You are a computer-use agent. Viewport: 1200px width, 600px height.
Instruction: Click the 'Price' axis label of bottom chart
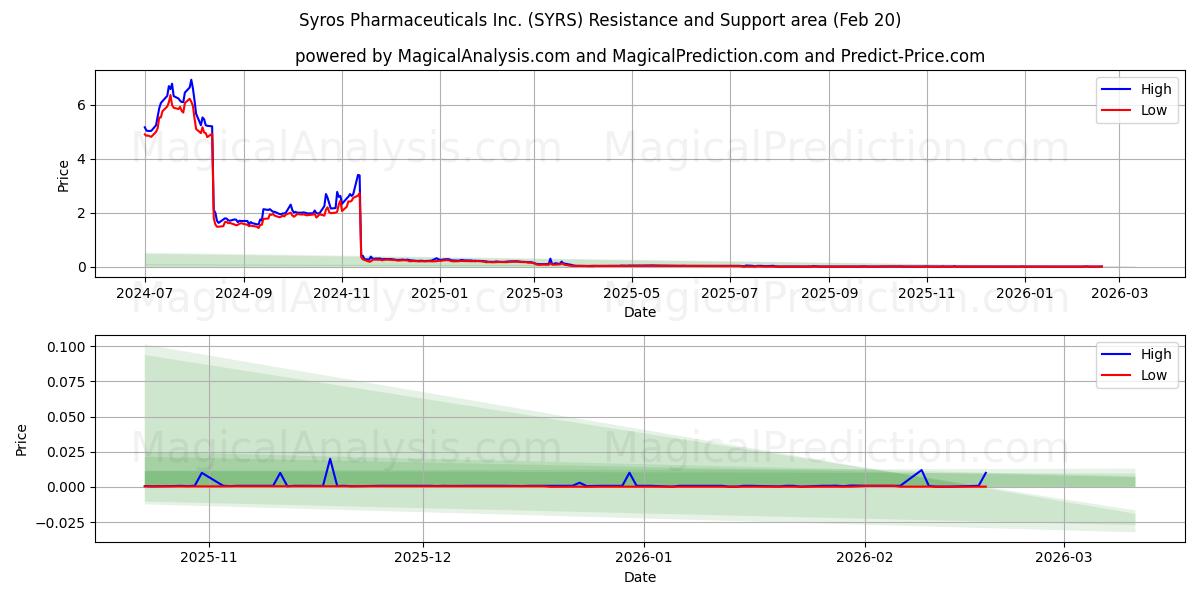coord(23,440)
